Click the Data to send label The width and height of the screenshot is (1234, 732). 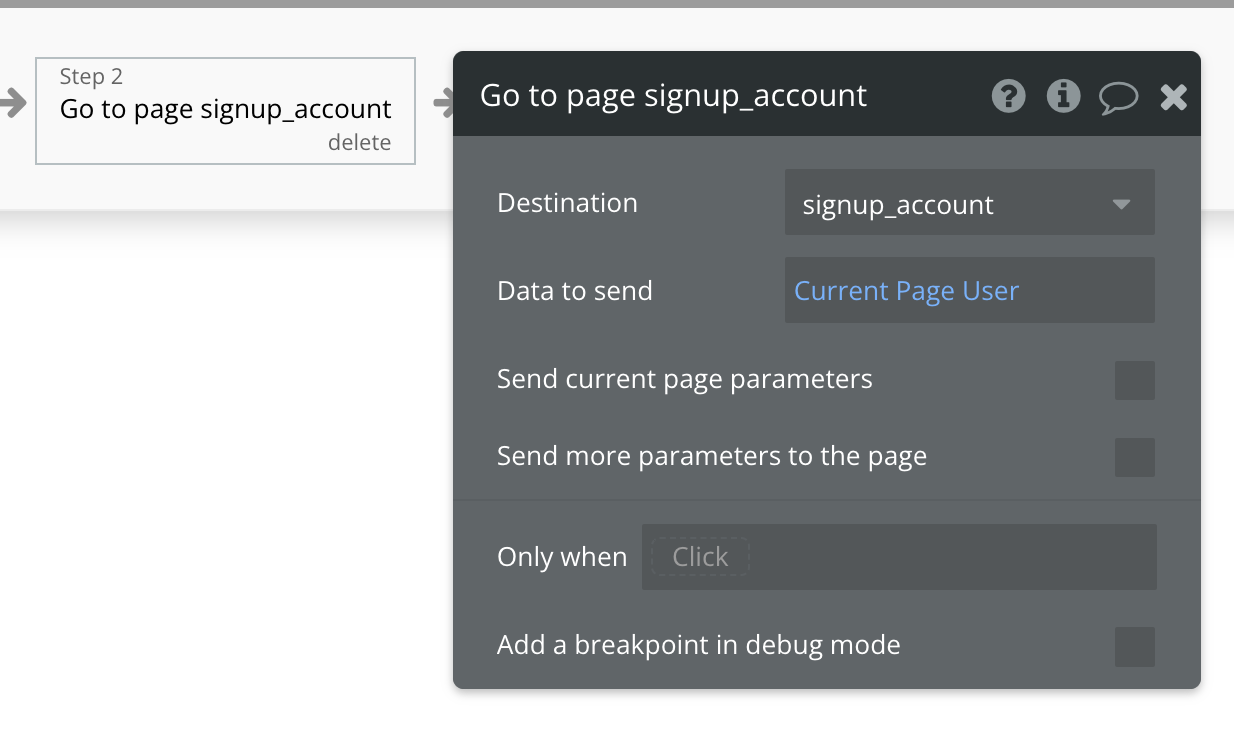coord(574,291)
